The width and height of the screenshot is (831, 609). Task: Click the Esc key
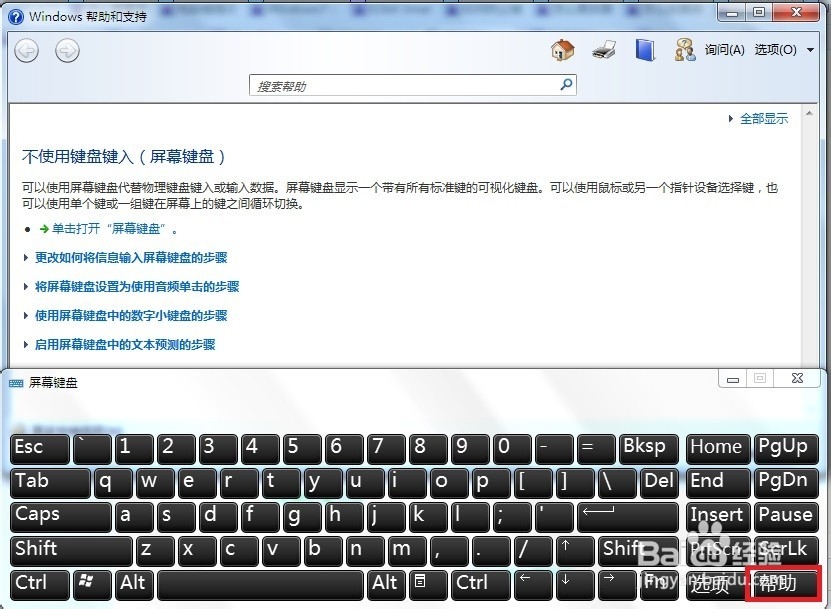point(40,449)
